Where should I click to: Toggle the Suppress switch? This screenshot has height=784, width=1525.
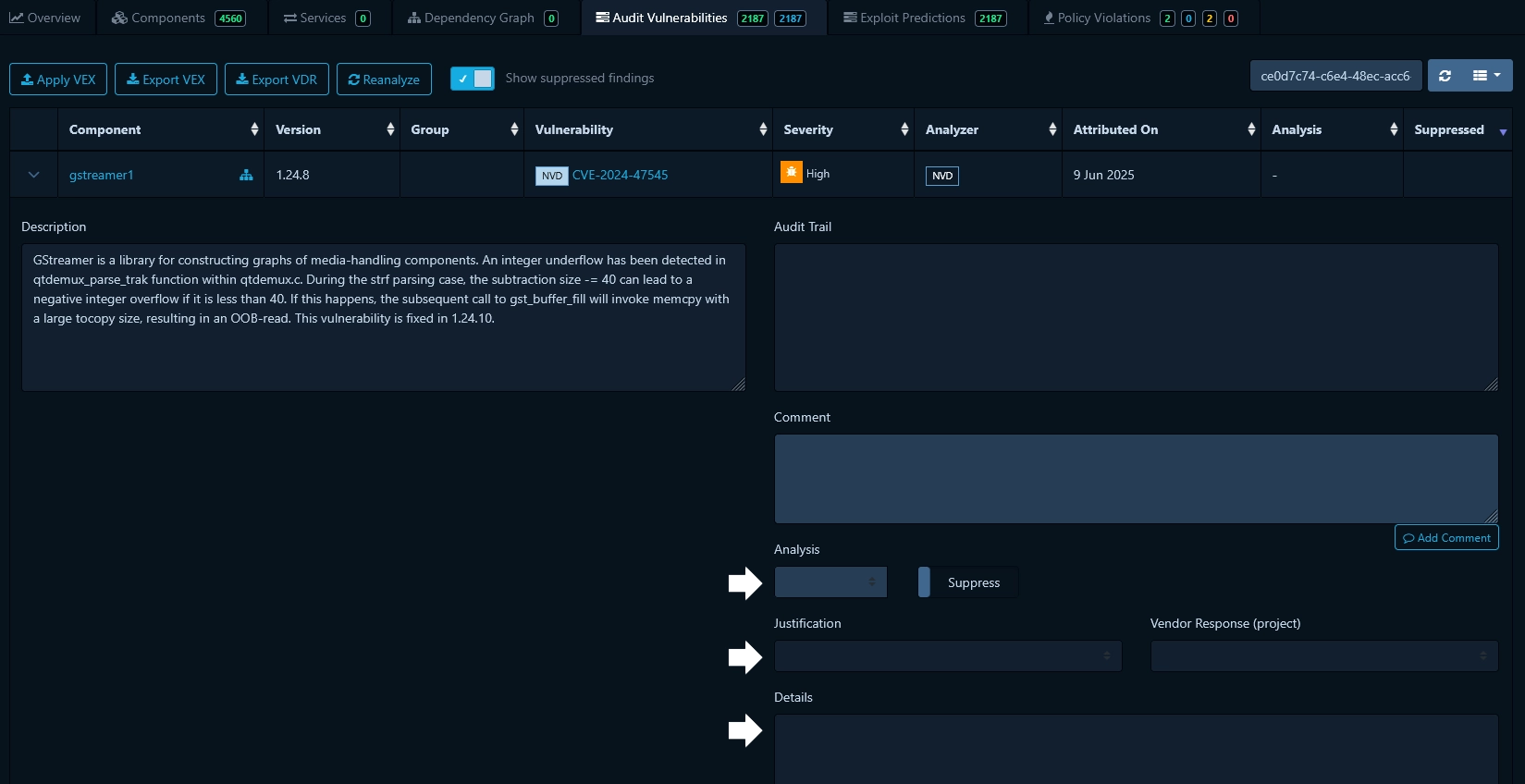click(x=925, y=582)
